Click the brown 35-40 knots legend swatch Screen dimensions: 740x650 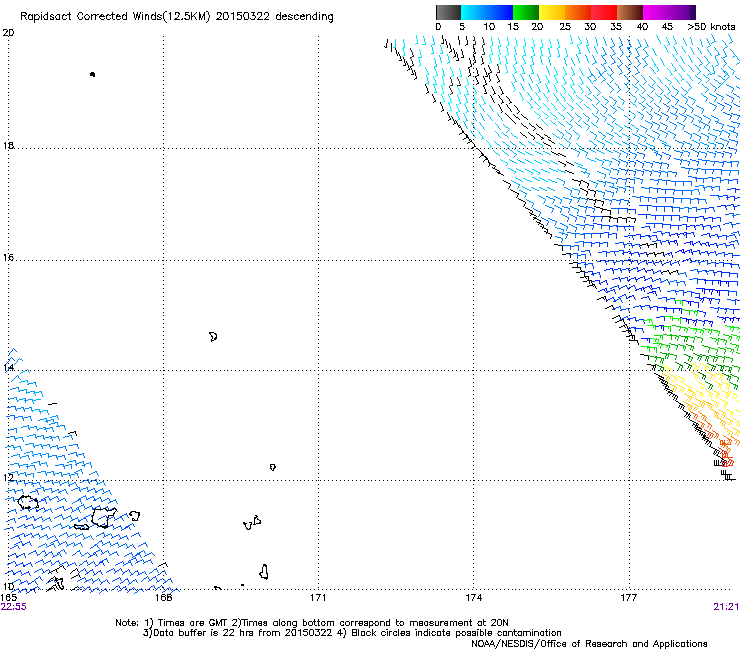tap(630, 12)
